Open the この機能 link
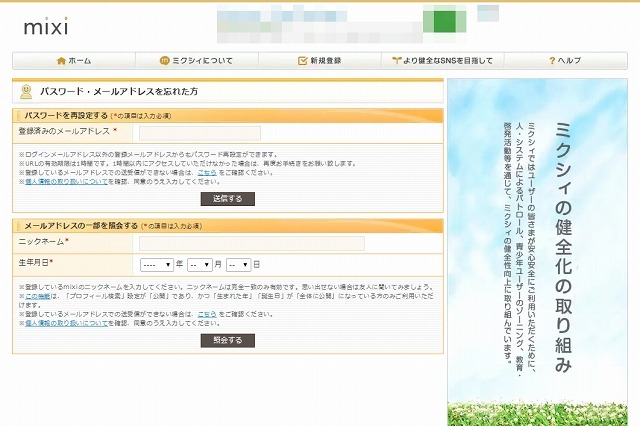 pos(38,296)
